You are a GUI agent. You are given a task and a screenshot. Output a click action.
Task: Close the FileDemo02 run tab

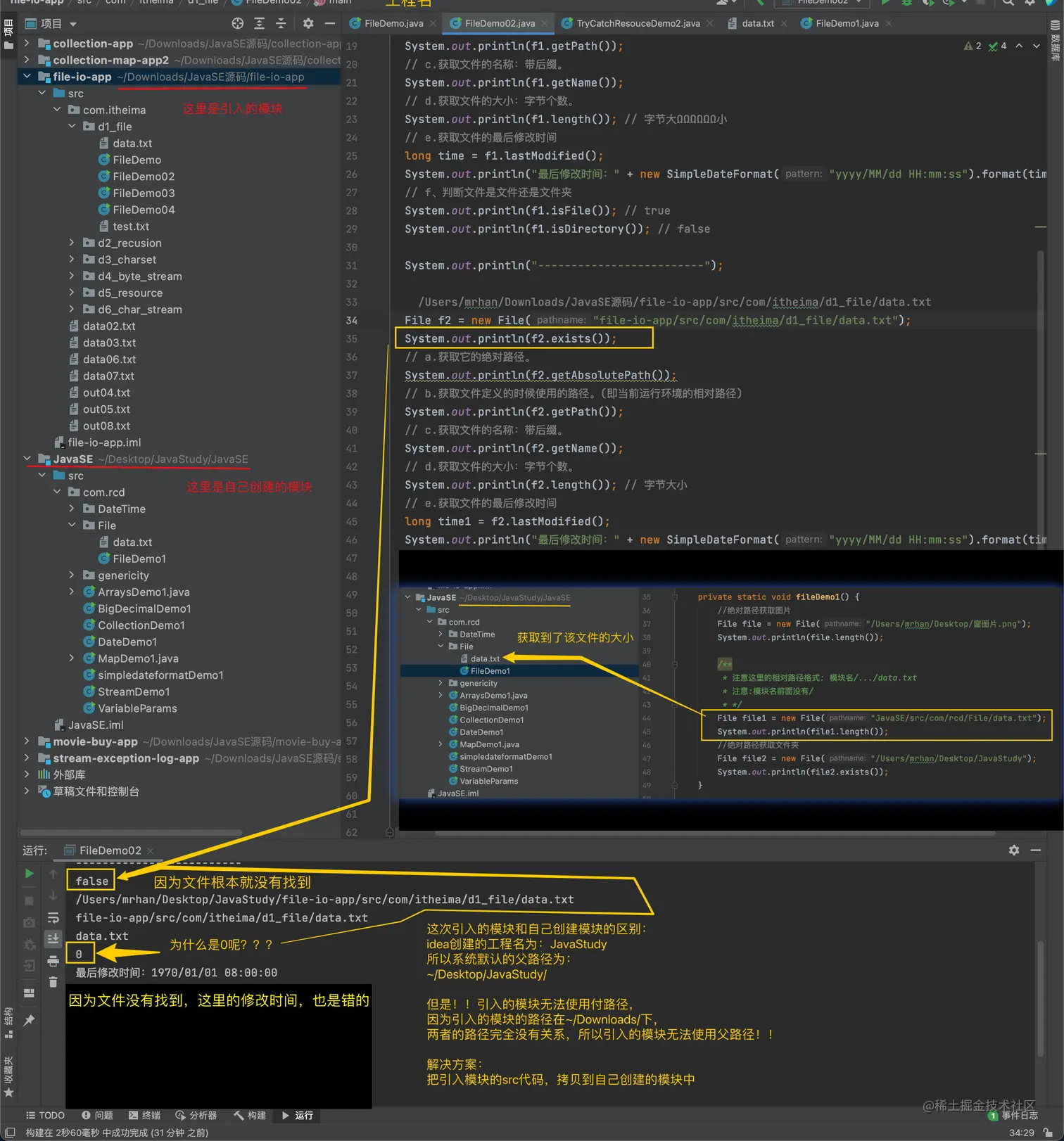point(151,850)
